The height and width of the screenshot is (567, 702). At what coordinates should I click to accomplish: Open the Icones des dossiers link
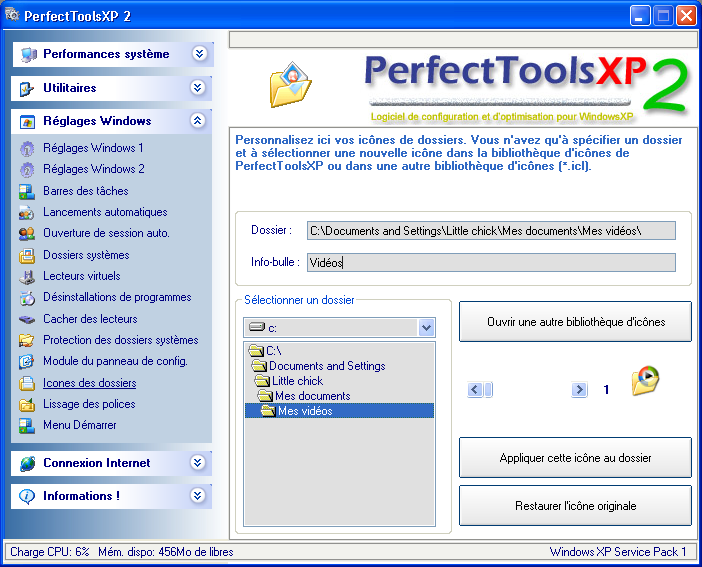[90, 383]
